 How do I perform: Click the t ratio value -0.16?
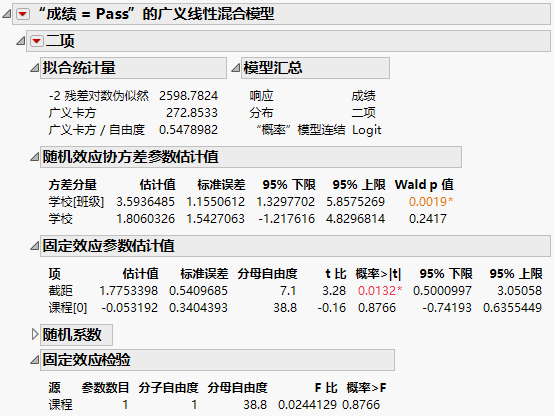click(x=332, y=308)
